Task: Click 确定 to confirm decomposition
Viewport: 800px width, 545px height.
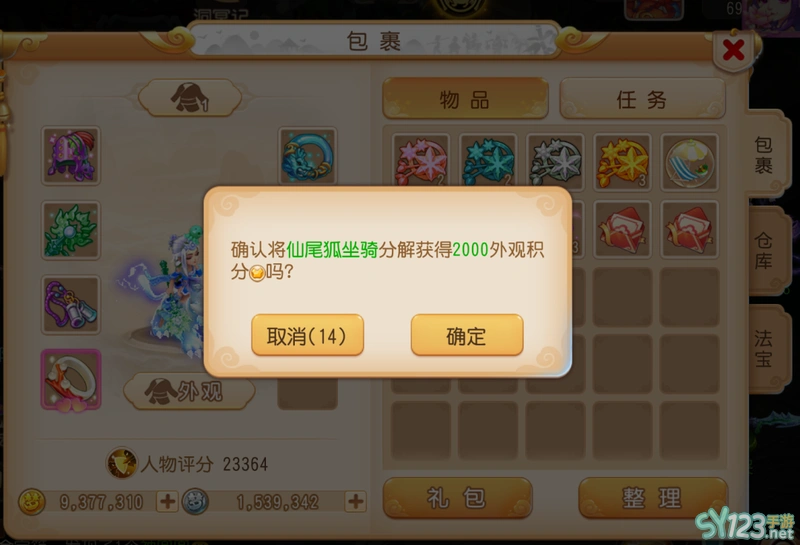Action: tap(467, 335)
